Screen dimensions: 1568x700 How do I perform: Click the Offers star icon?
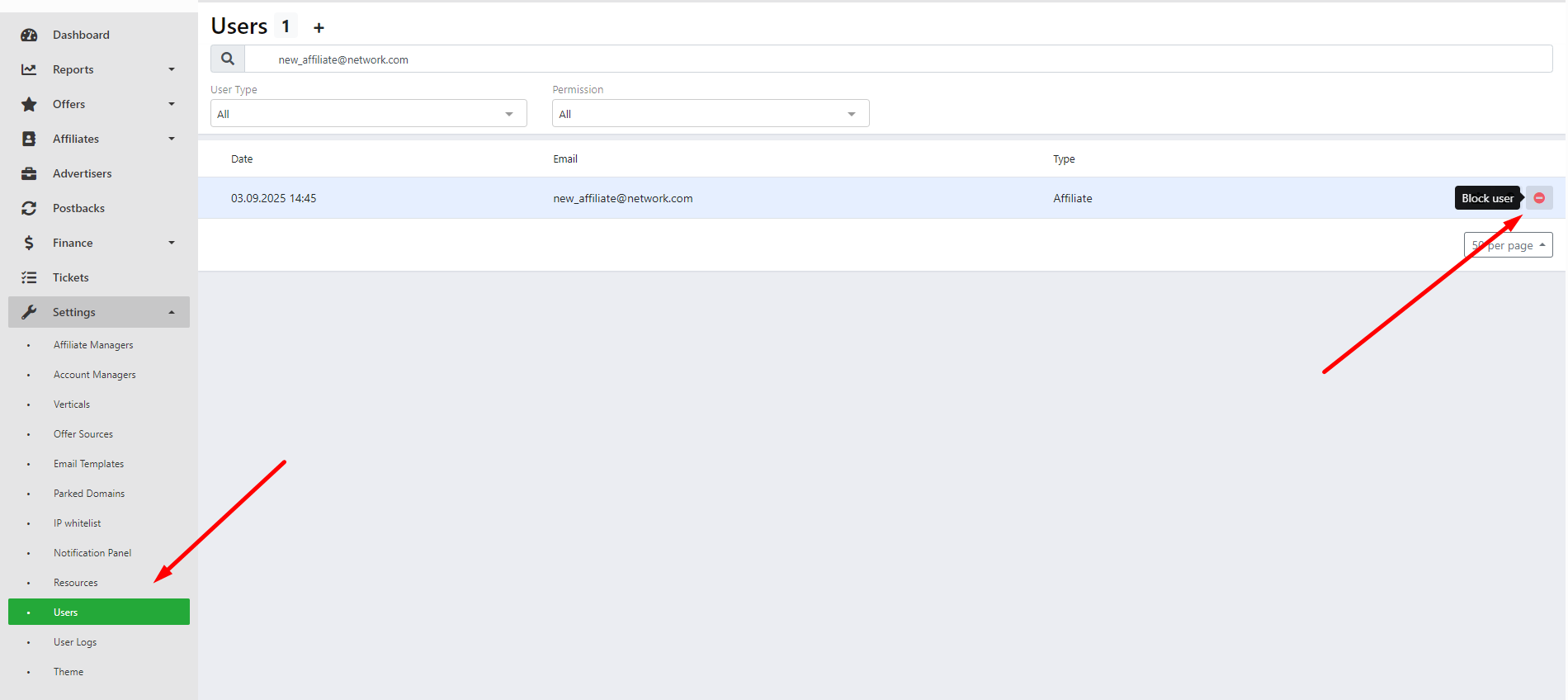29,104
